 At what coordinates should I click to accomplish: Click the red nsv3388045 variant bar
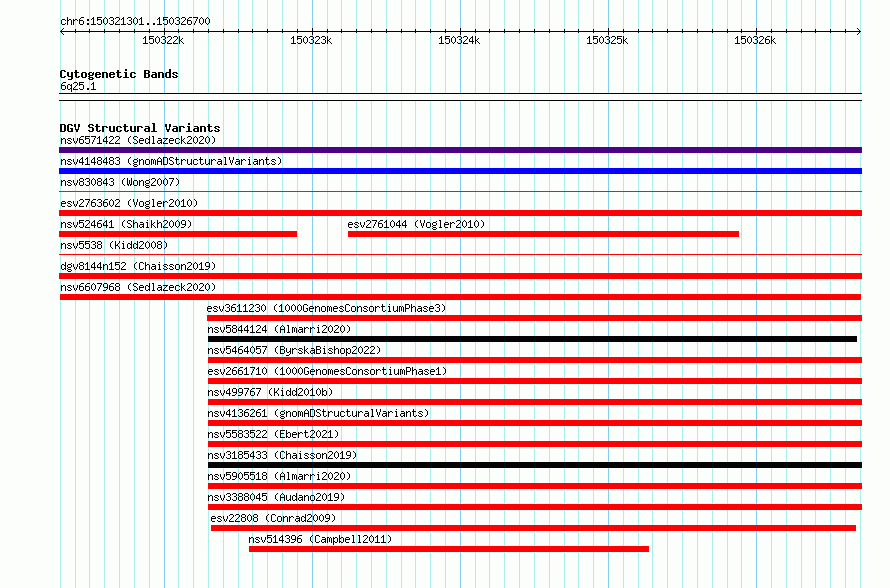535,507
